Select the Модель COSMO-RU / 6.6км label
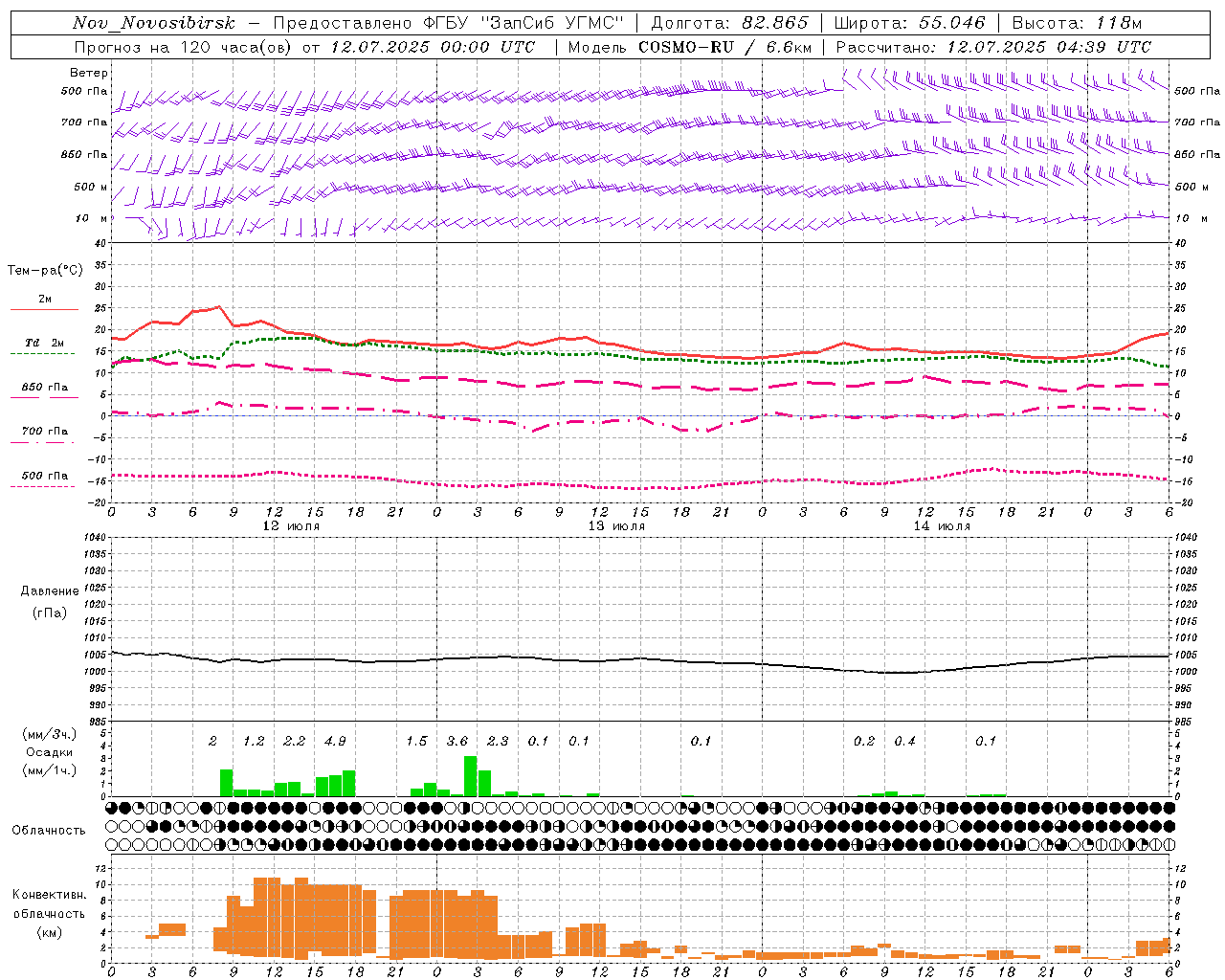 tap(690, 47)
